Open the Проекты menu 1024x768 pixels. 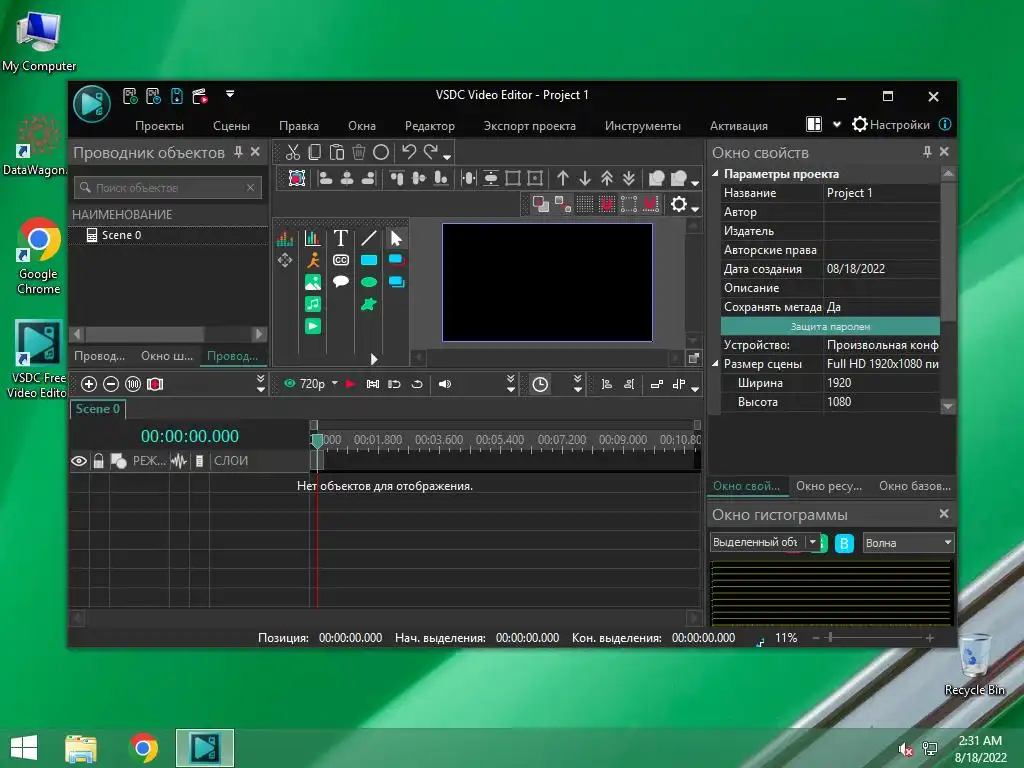159,125
